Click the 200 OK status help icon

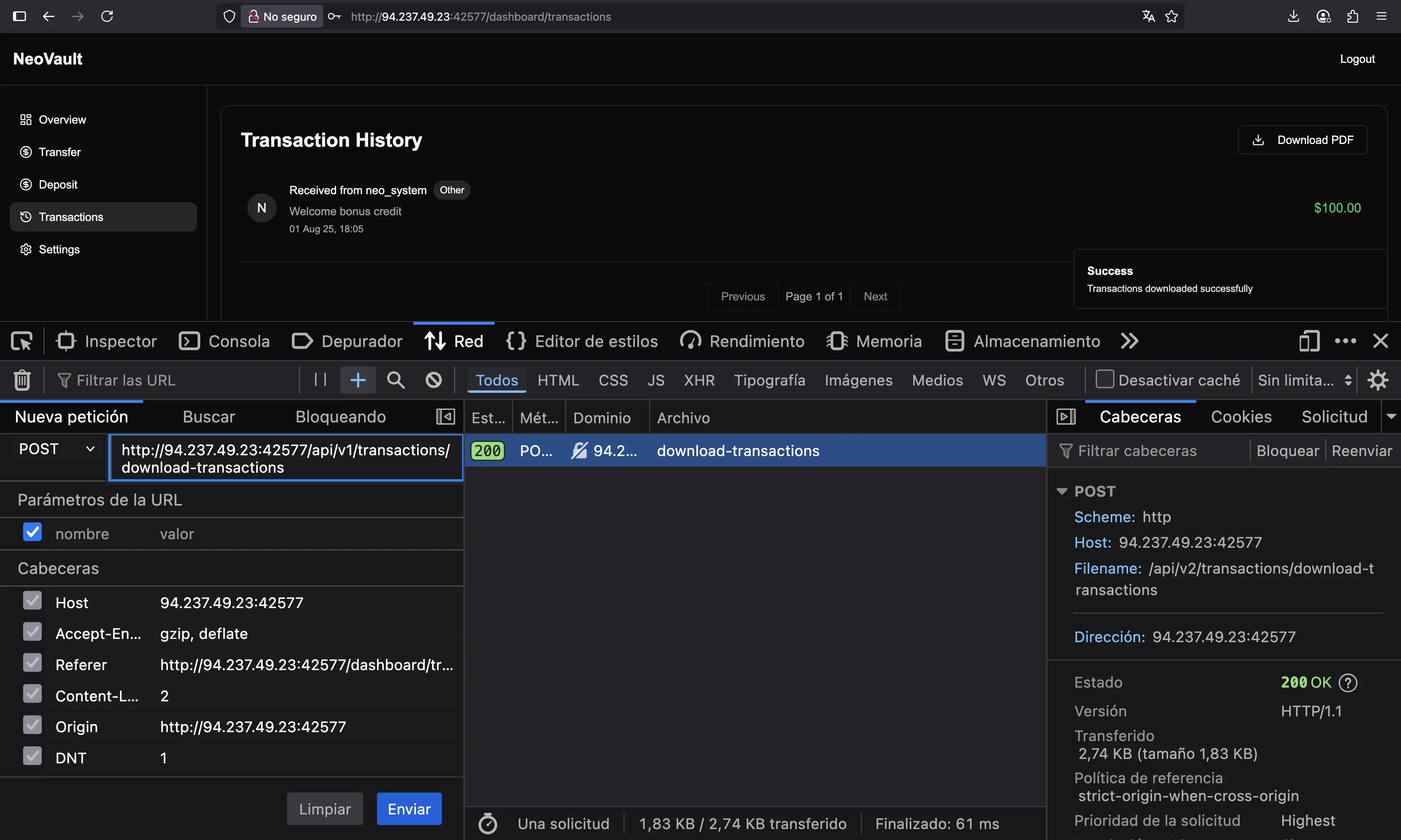tap(1348, 683)
